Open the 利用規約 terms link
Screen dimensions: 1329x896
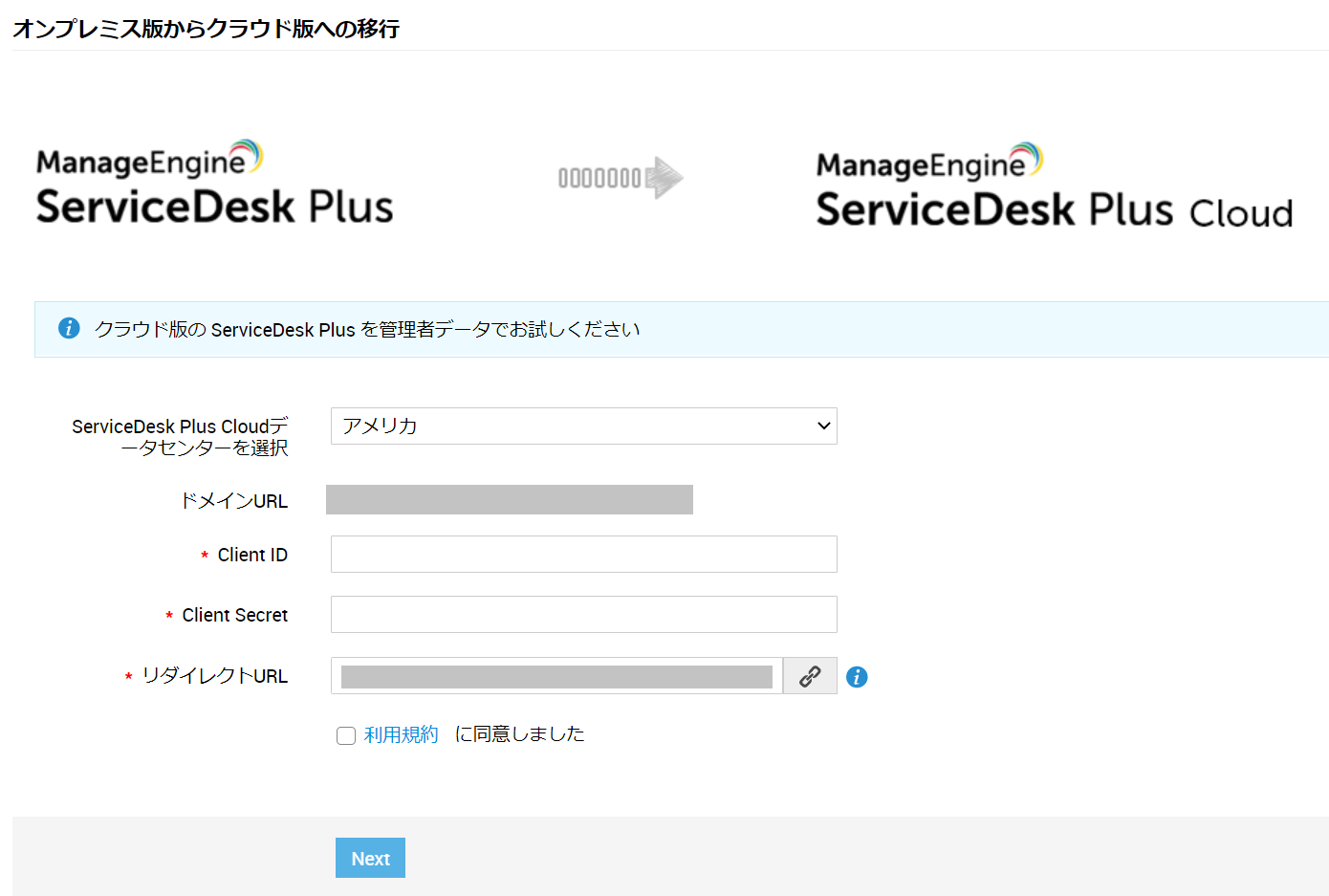pyautogui.click(x=401, y=734)
